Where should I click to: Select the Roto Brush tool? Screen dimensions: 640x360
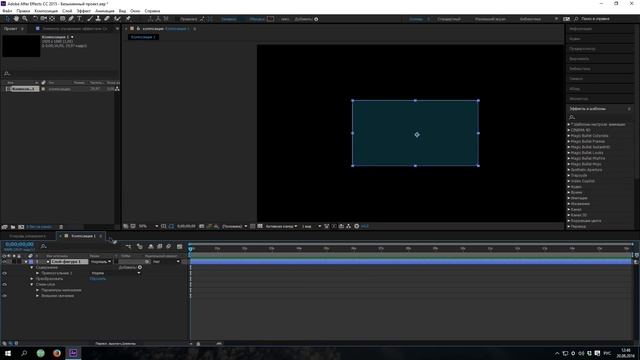[x=118, y=19]
